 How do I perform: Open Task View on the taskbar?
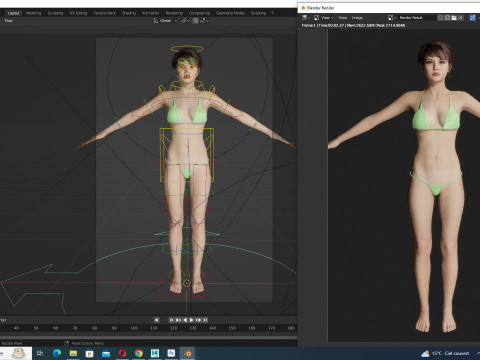[40, 353]
